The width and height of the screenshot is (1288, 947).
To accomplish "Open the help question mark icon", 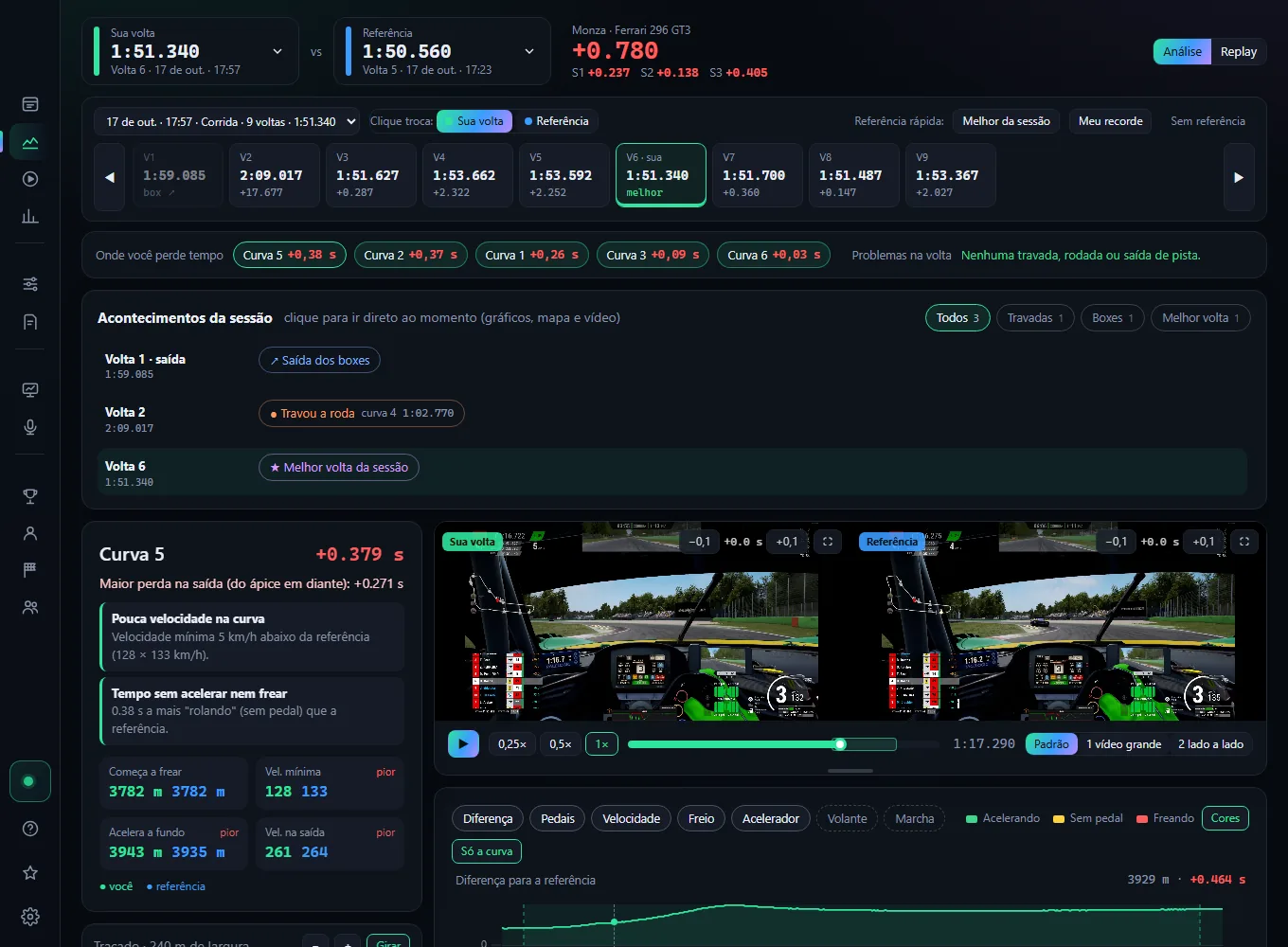I will [x=30, y=829].
